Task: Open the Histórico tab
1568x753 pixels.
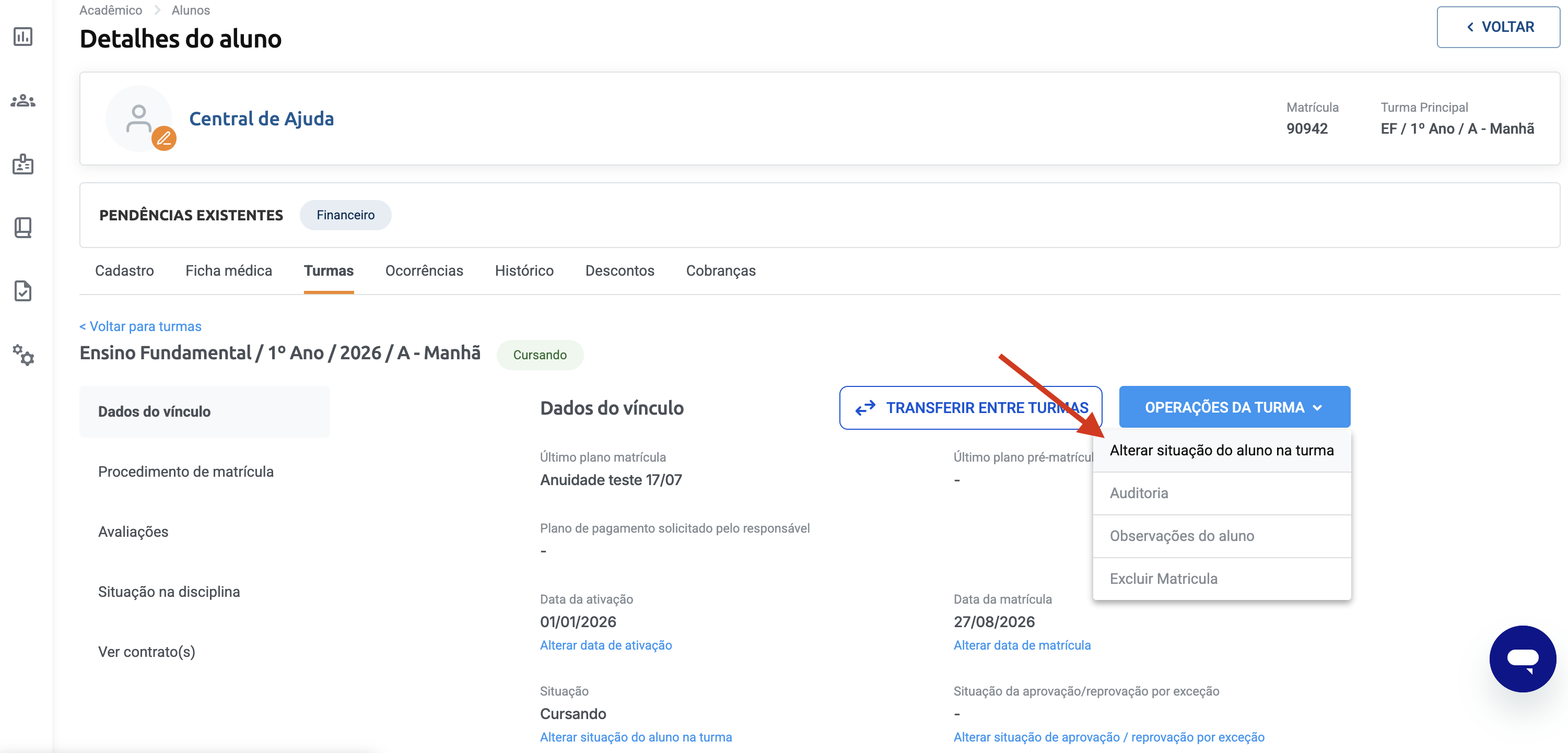Action: pyautogui.click(x=524, y=271)
